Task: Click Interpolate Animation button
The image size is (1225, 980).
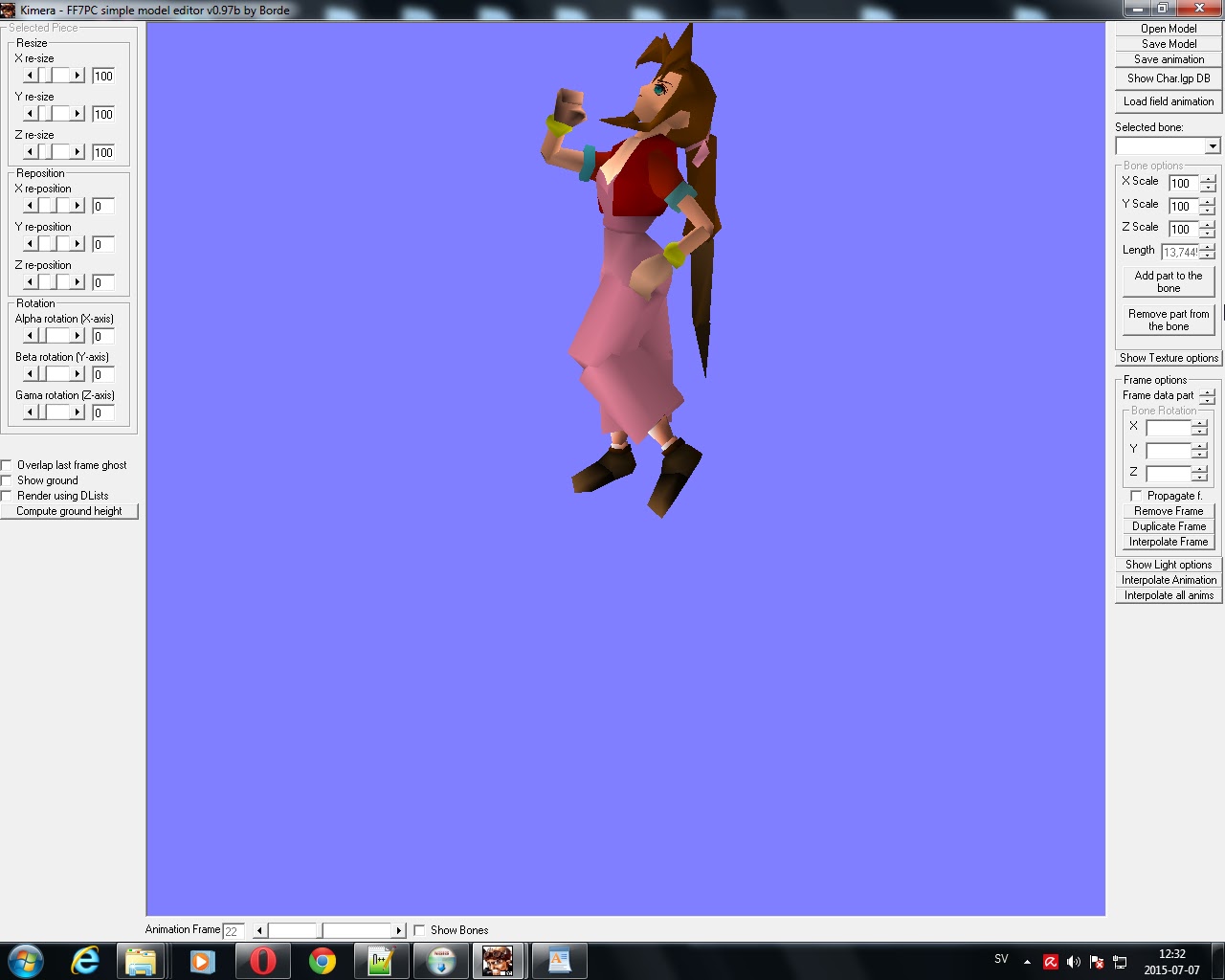Action: point(1169,580)
